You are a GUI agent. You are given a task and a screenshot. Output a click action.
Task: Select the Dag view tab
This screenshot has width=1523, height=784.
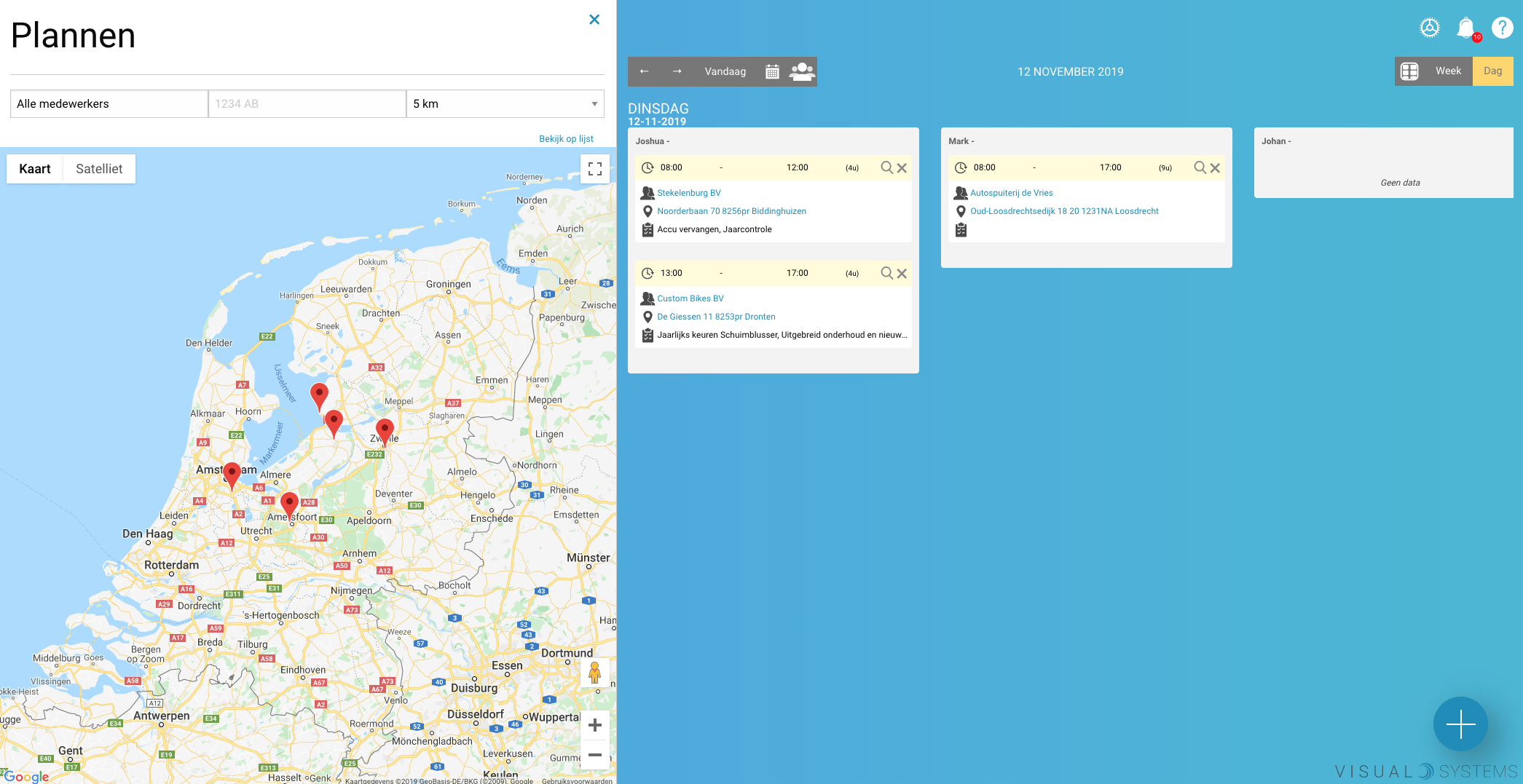1492,71
